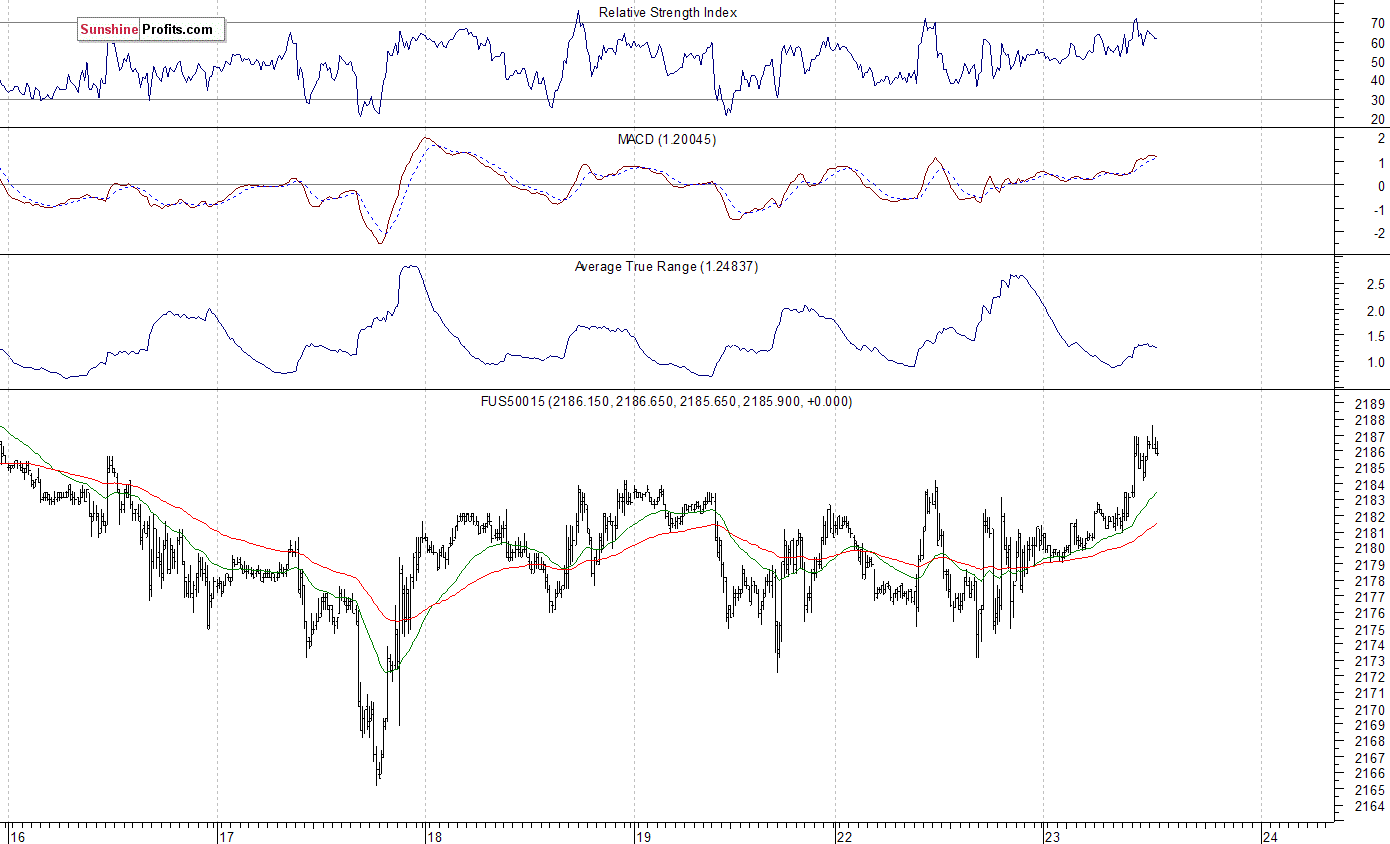The height and width of the screenshot is (844, 1390).
Task: Click price level 2180 on axis
Action: pos(1369,549)
